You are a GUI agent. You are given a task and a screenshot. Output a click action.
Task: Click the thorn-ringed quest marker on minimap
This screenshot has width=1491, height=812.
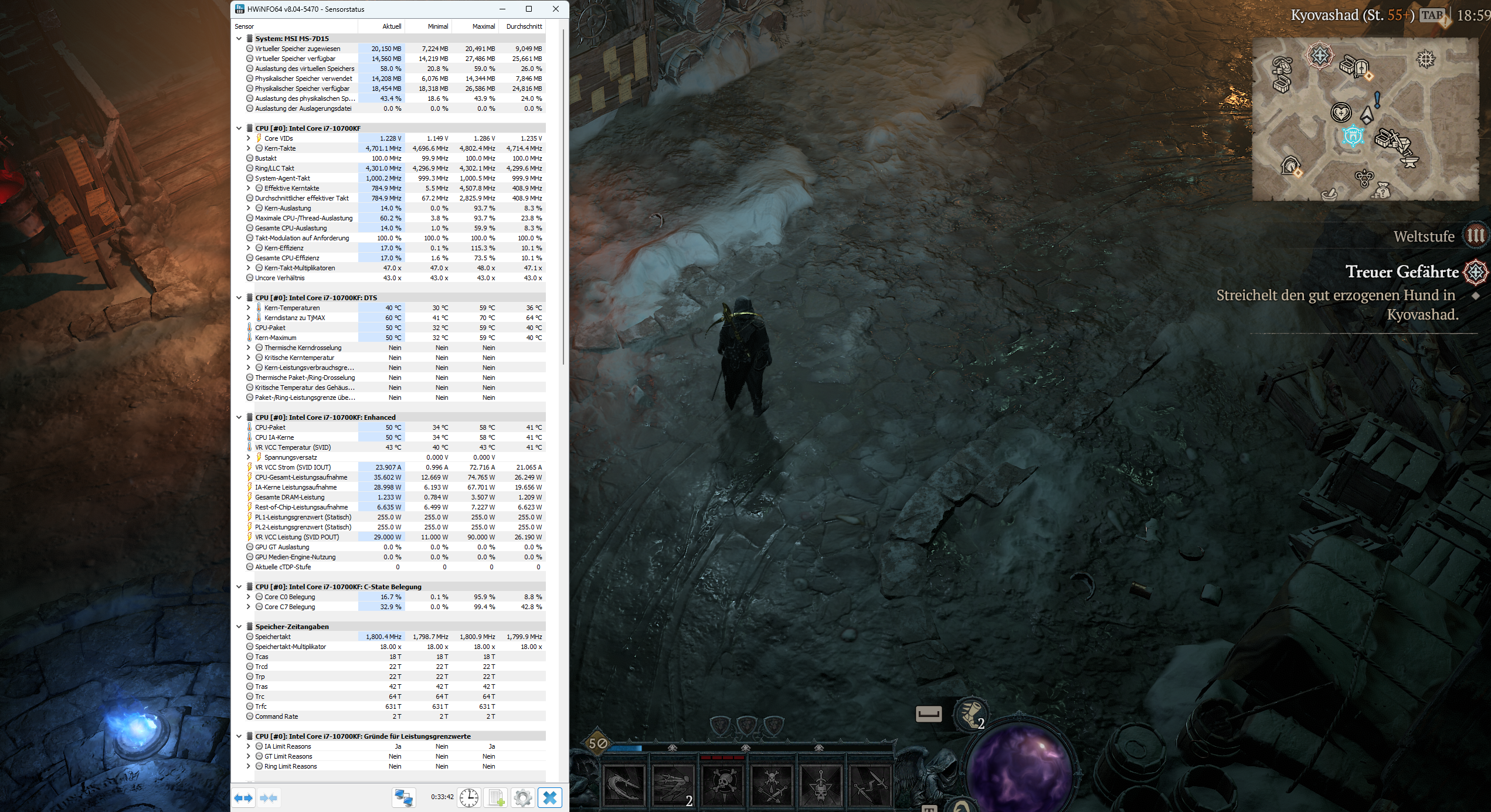coord(1320,56)
